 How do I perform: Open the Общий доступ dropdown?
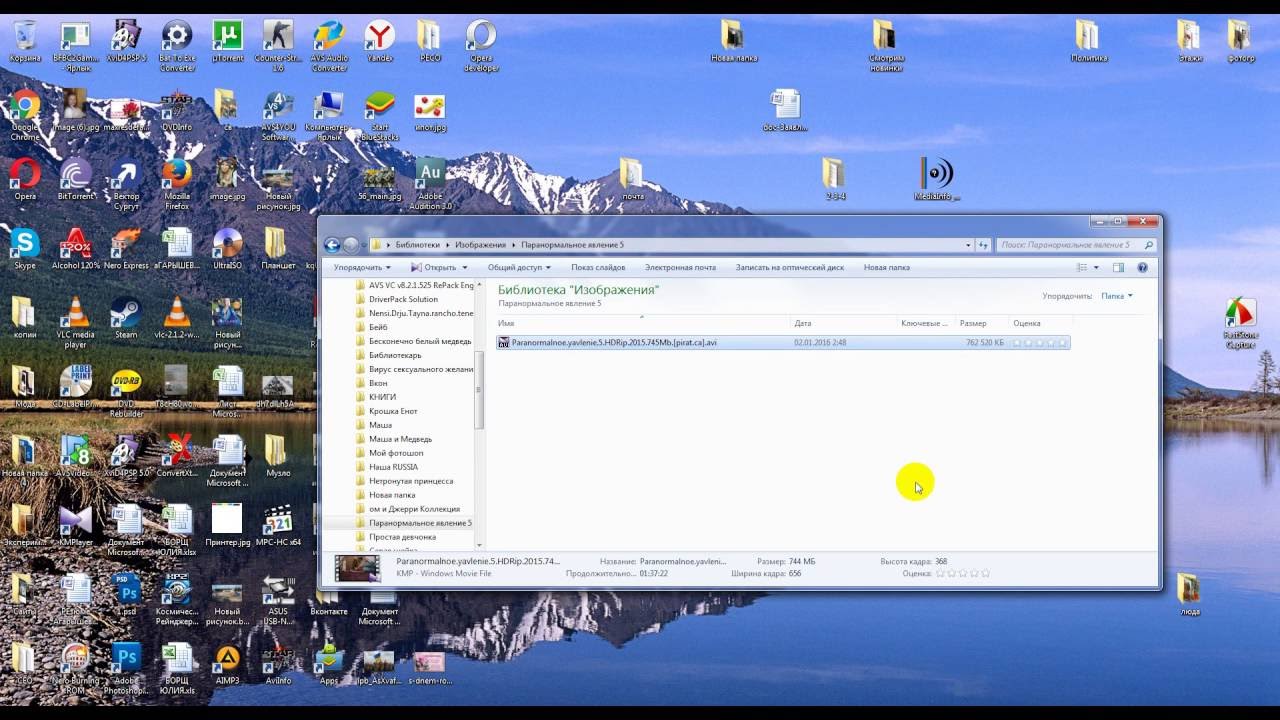pos(519,268)
